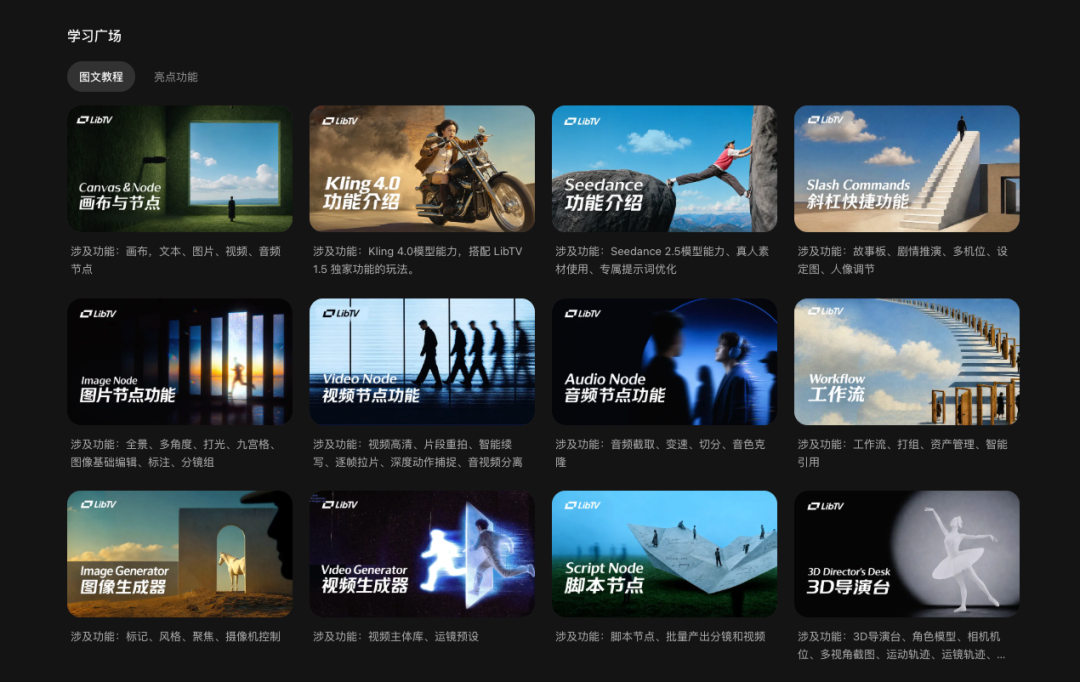Image resolution: width=1080 pixels, height=682 pixels.
Task: Switch to the 图文教程 tab
Action: (101, 76)
